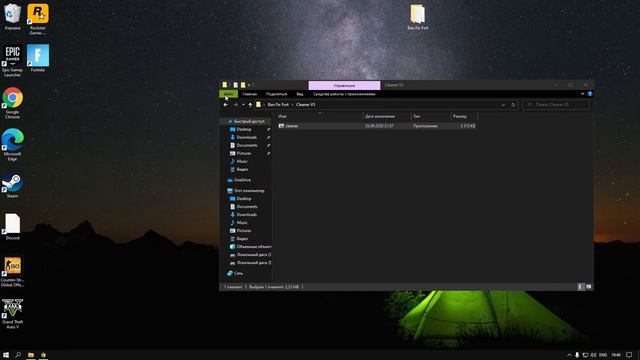Open Сеть in the navigation pane
The height and width of the screenshot is (360, 640).
pyautogui.click(x=238, y=273)
